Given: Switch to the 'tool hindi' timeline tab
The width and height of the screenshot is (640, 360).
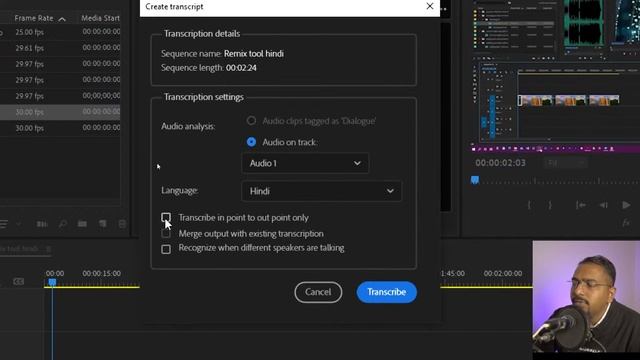Looking at the screenshot, I should (19, 249).
